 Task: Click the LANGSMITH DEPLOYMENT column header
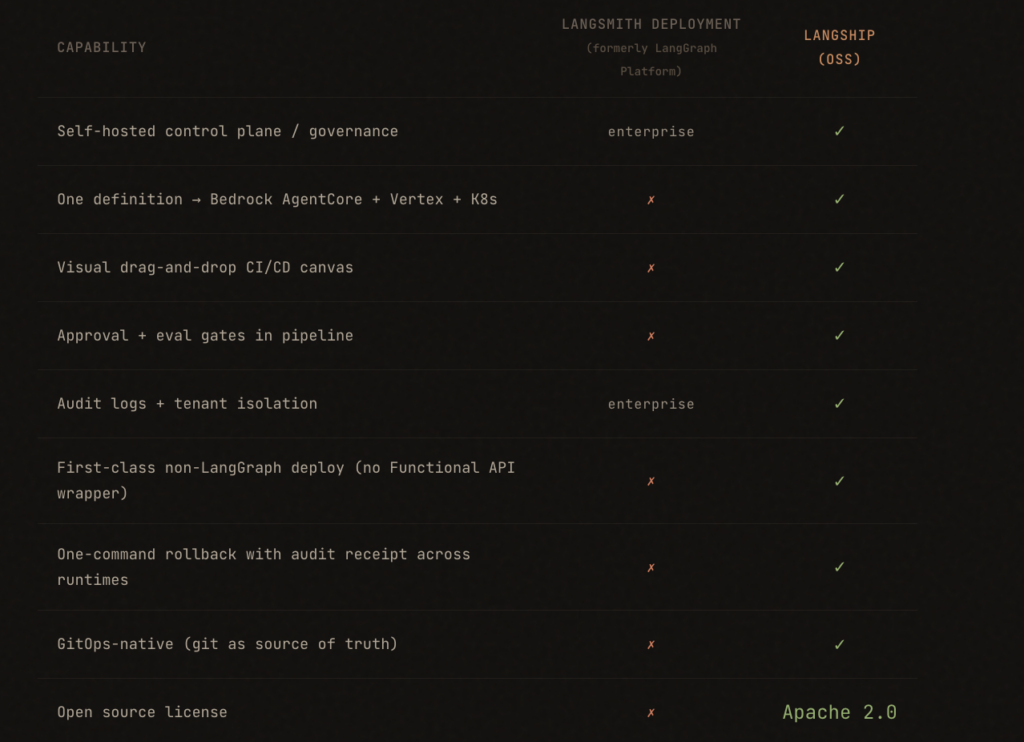(651, 47)
